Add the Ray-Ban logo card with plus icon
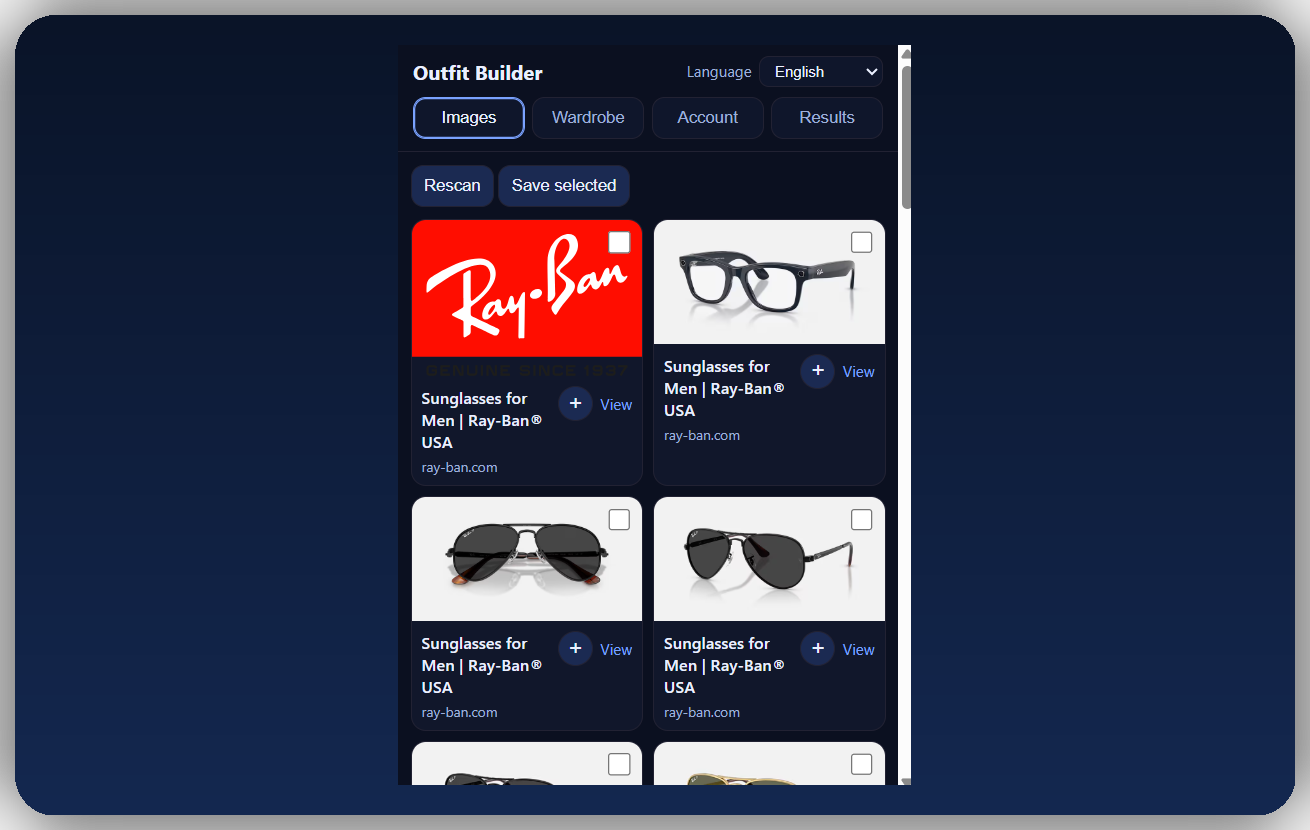1310x830 pixels. pos(575,404)
